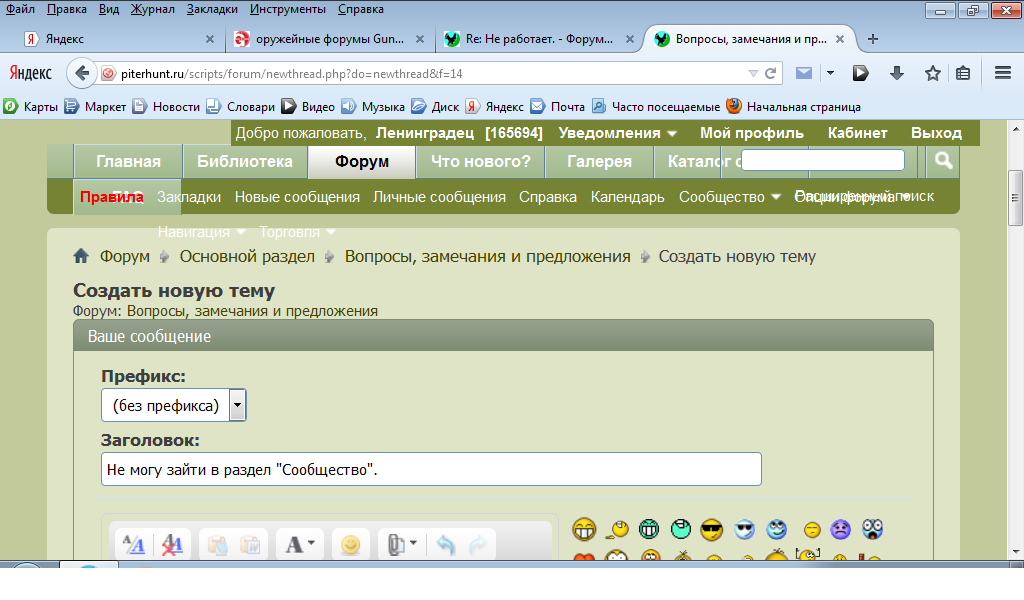Go to the Библиотека section
Viewport: 1024px width, 600px height.
pyautogui.click(x=245, y=162)
